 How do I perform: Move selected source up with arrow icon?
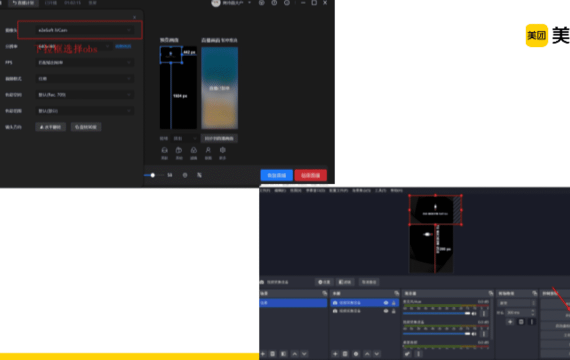pos(367,353)
